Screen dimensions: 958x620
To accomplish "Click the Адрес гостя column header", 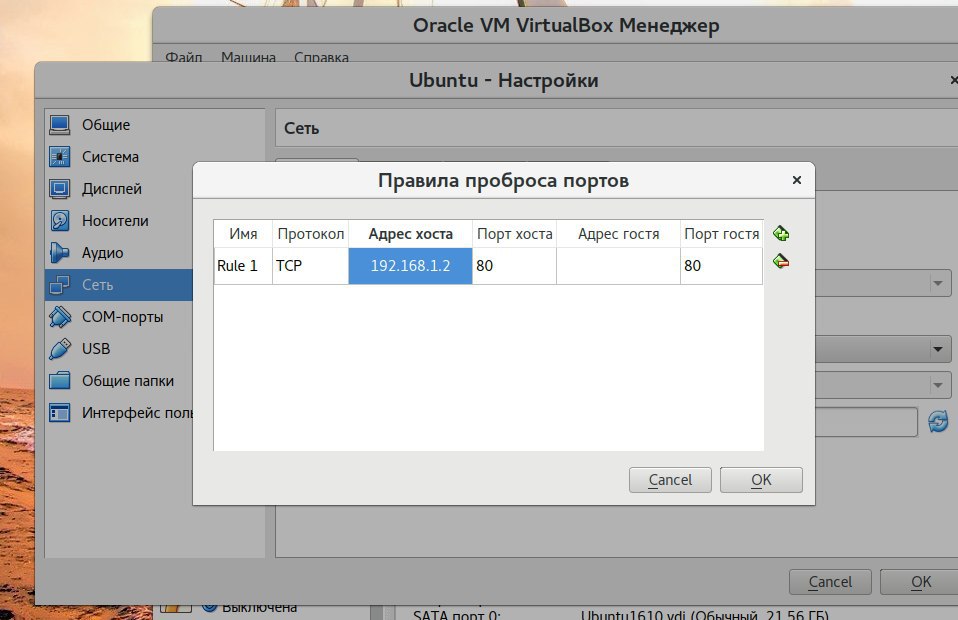I will coord(618,234).
